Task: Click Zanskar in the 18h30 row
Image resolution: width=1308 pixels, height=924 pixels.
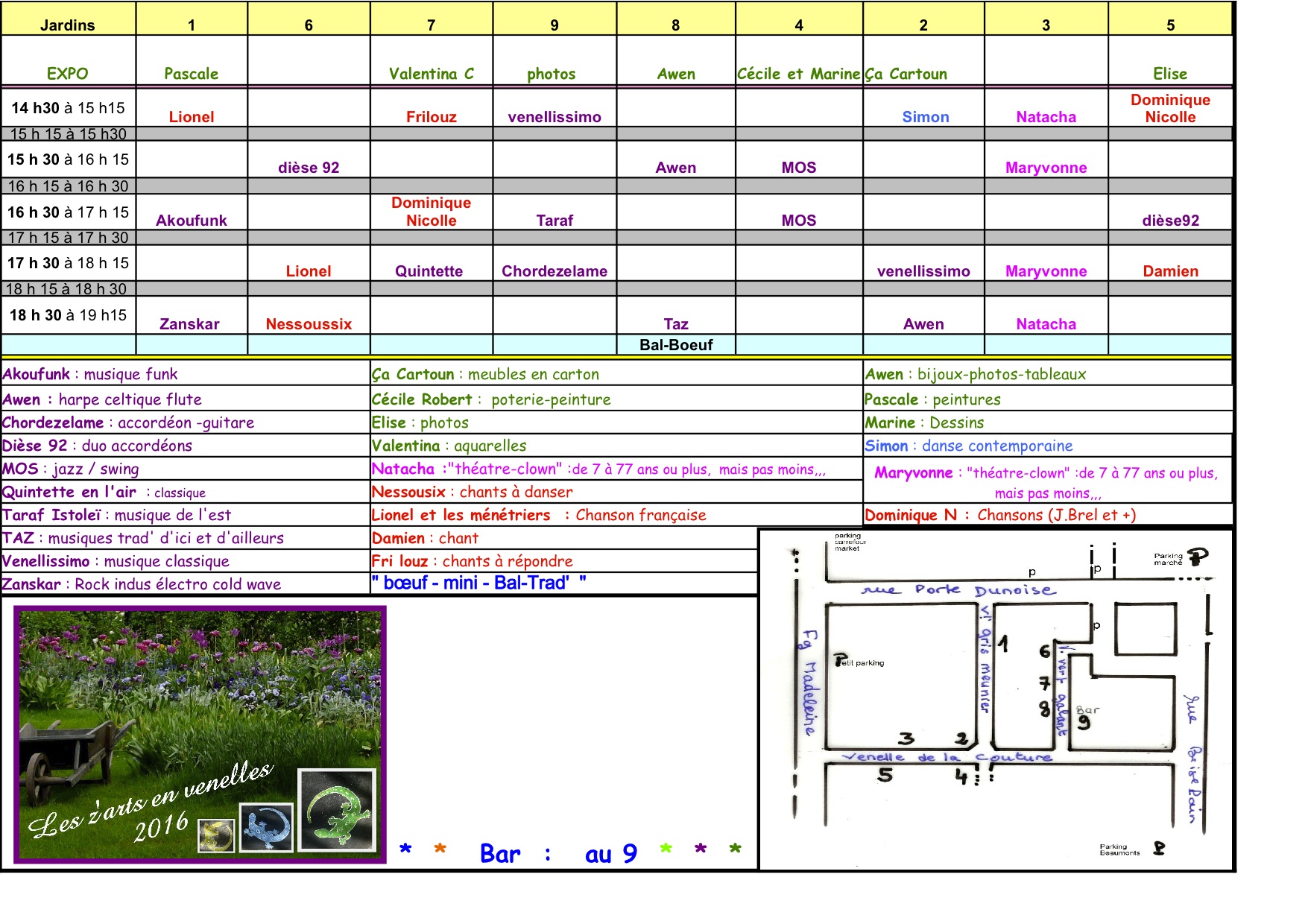Action: [x=190, y=324]
